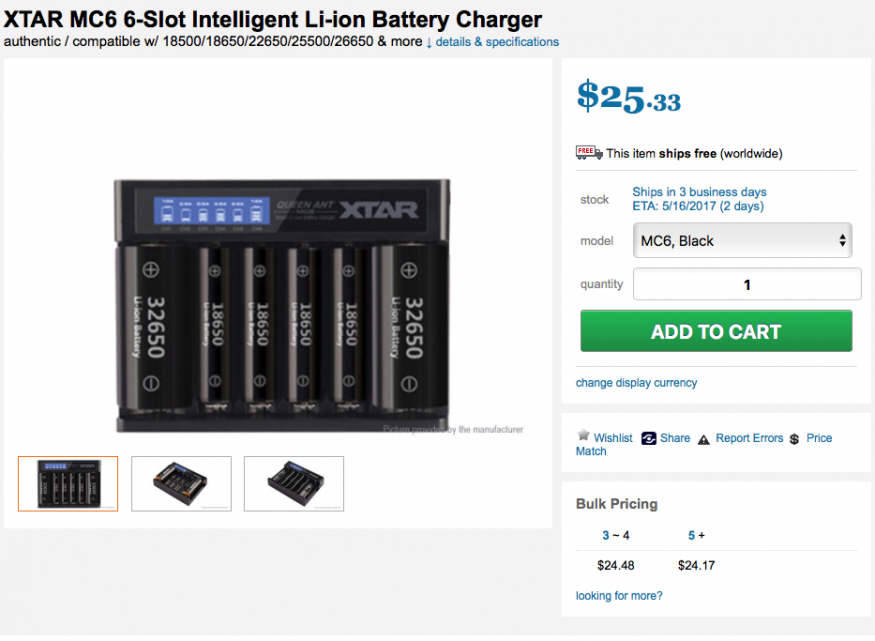
Task: Click the Share link text
Action: pos(675,438)
